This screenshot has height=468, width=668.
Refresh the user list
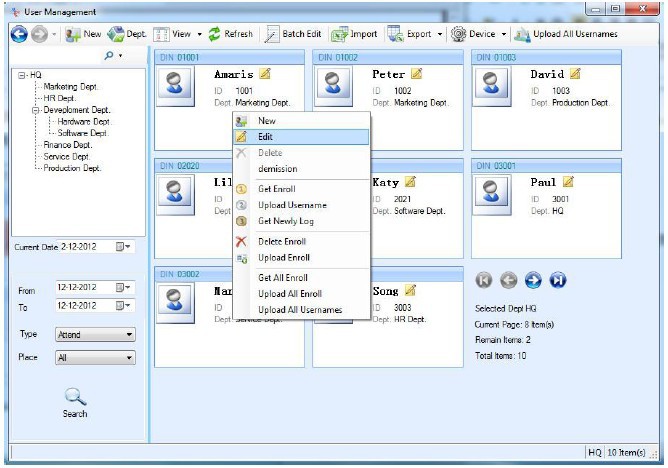pos(230,34)
